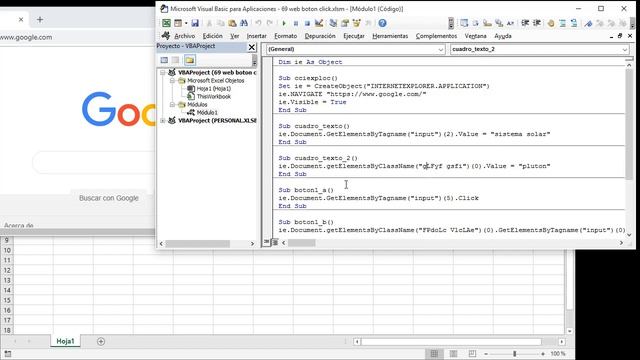Open the Insert UserForm dropdown arrow
Image resolution: width=640 pixels, height=360 pixels.
click(186, 23)
